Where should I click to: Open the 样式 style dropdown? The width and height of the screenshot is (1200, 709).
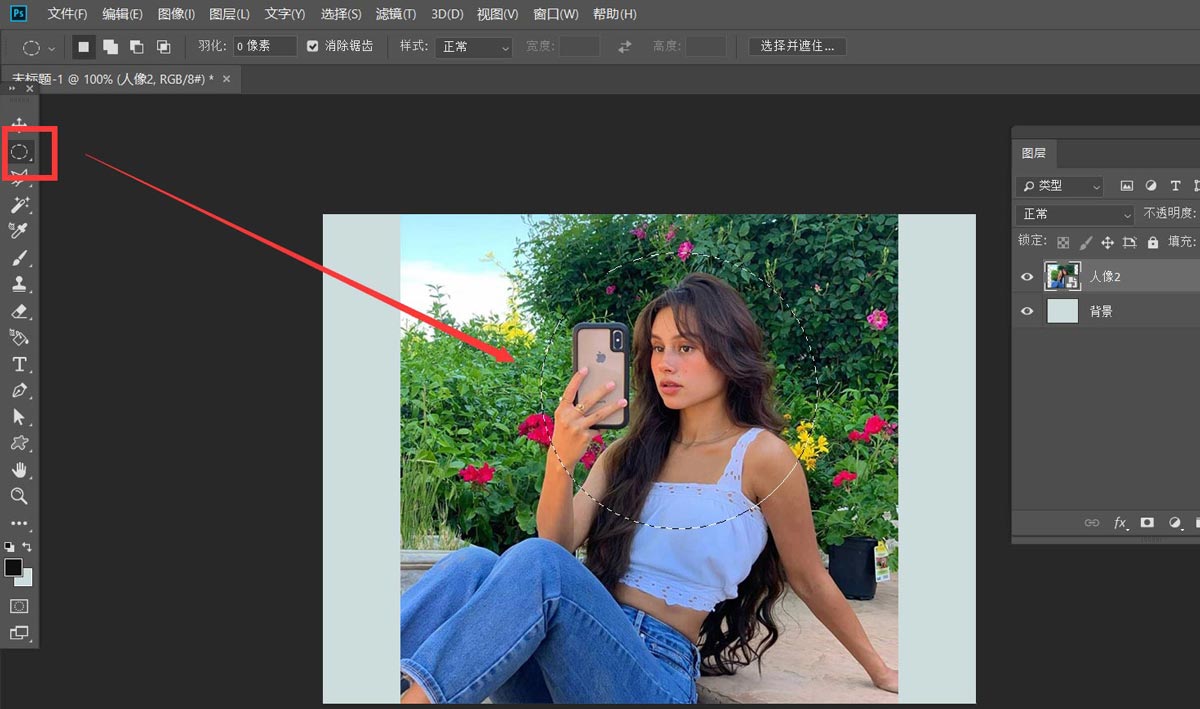(473, 47)
